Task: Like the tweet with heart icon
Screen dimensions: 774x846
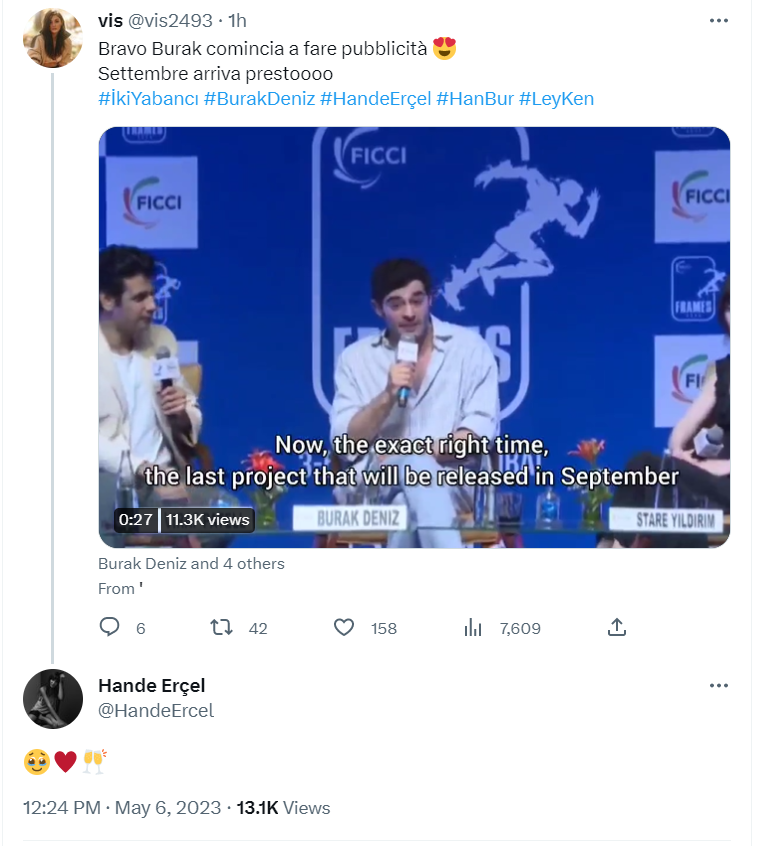Action: tap(344, 627)
